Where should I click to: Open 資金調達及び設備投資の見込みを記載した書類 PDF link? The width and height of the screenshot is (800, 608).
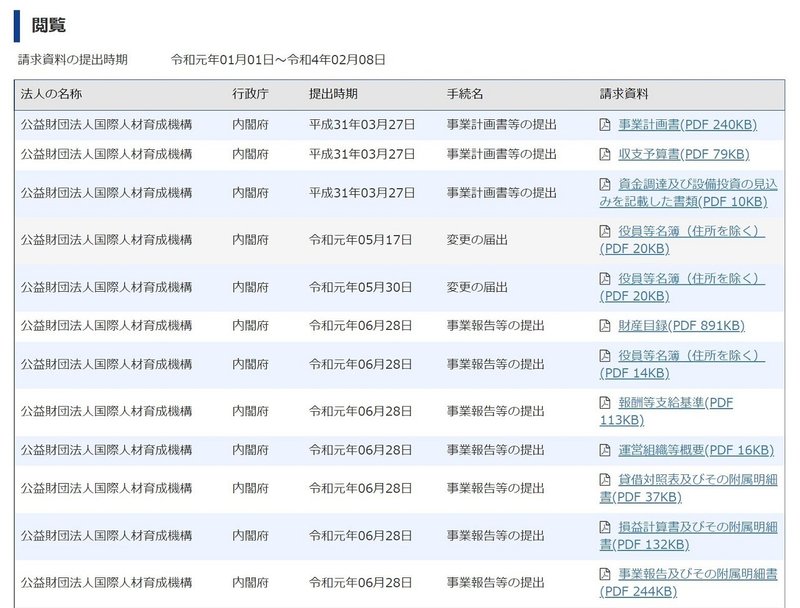[x=688, y=193]
